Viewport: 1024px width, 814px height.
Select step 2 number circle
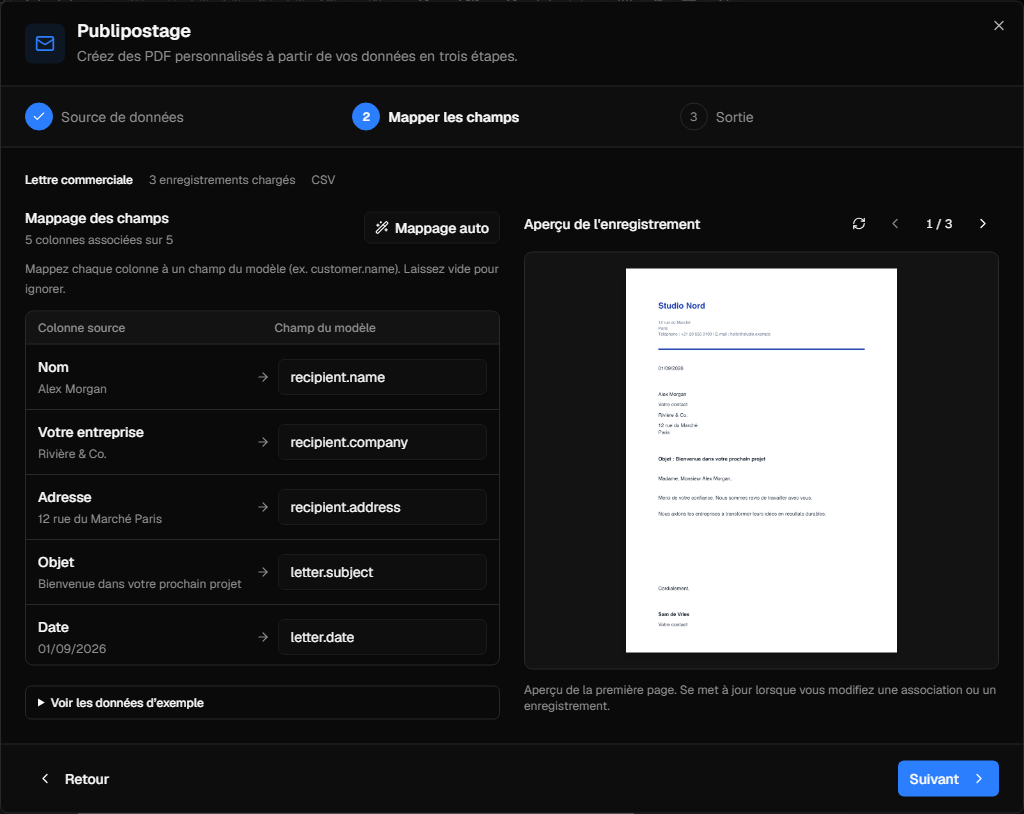(x=366, y=117)
